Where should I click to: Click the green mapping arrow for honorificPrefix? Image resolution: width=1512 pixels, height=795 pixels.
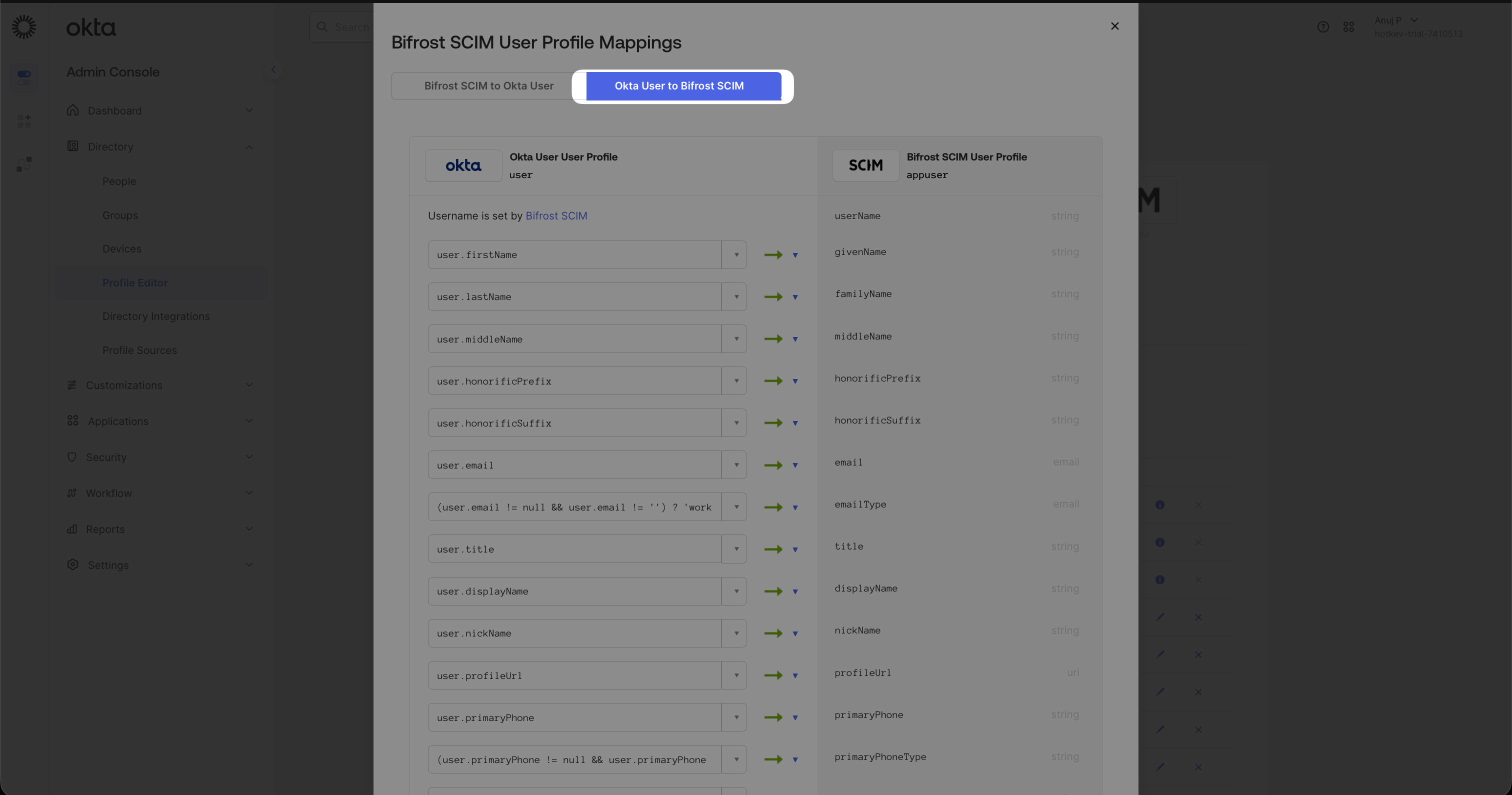point(773,381)
